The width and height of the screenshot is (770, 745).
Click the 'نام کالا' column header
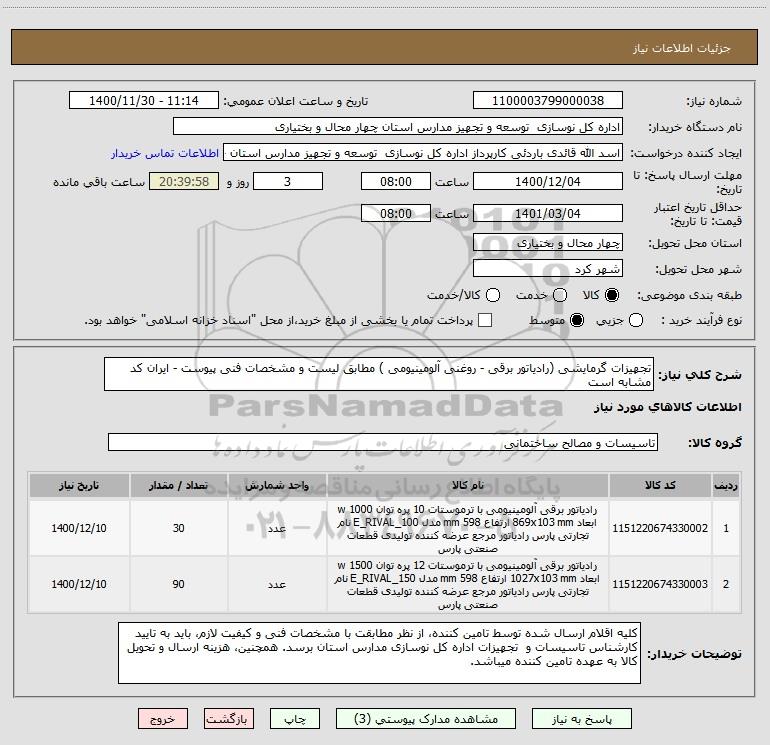pyautogui.click(x=468, y=485)
